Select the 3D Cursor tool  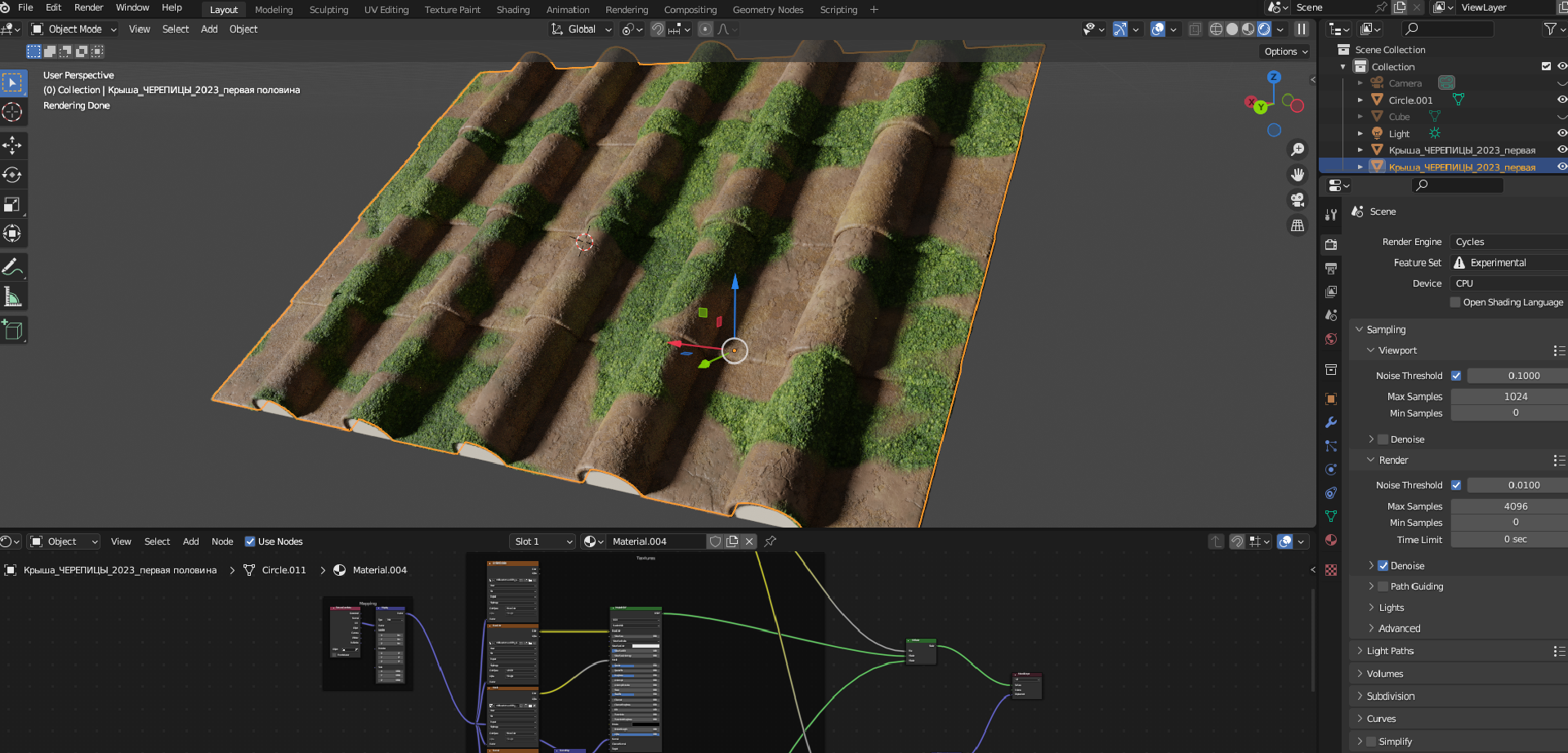pos(12,112)
